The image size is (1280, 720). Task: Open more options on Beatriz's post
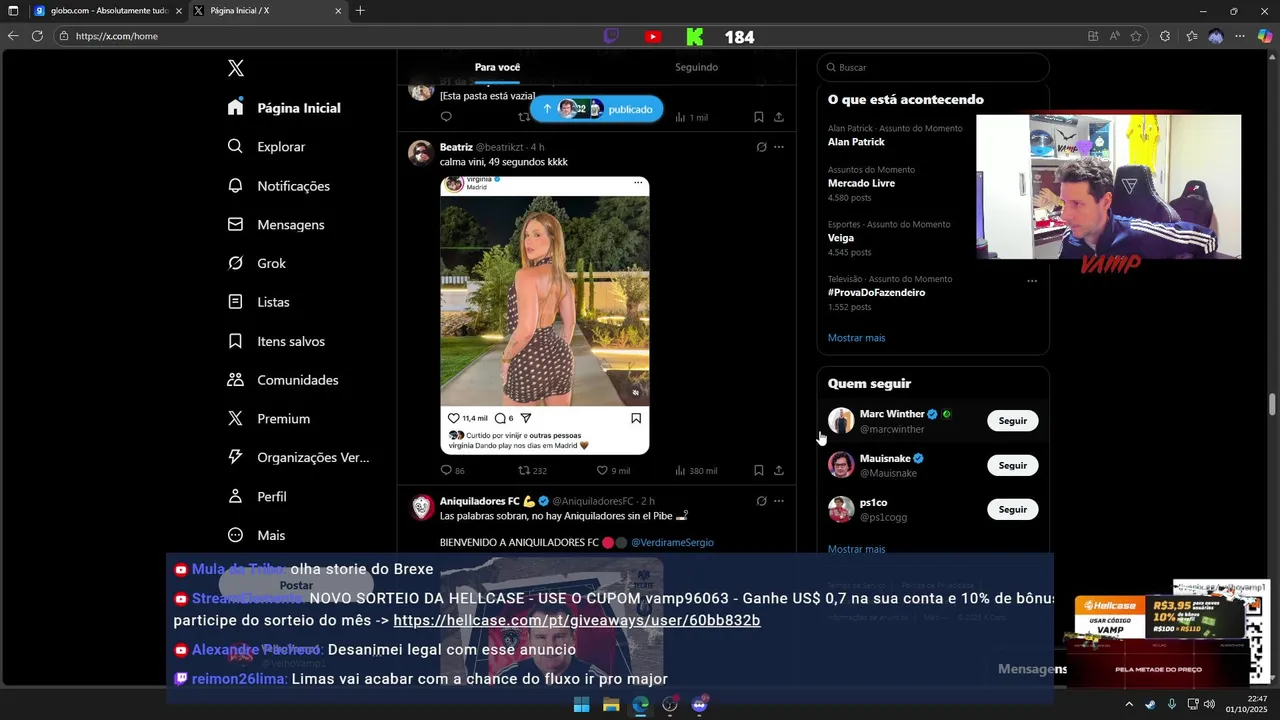(779, 147)
